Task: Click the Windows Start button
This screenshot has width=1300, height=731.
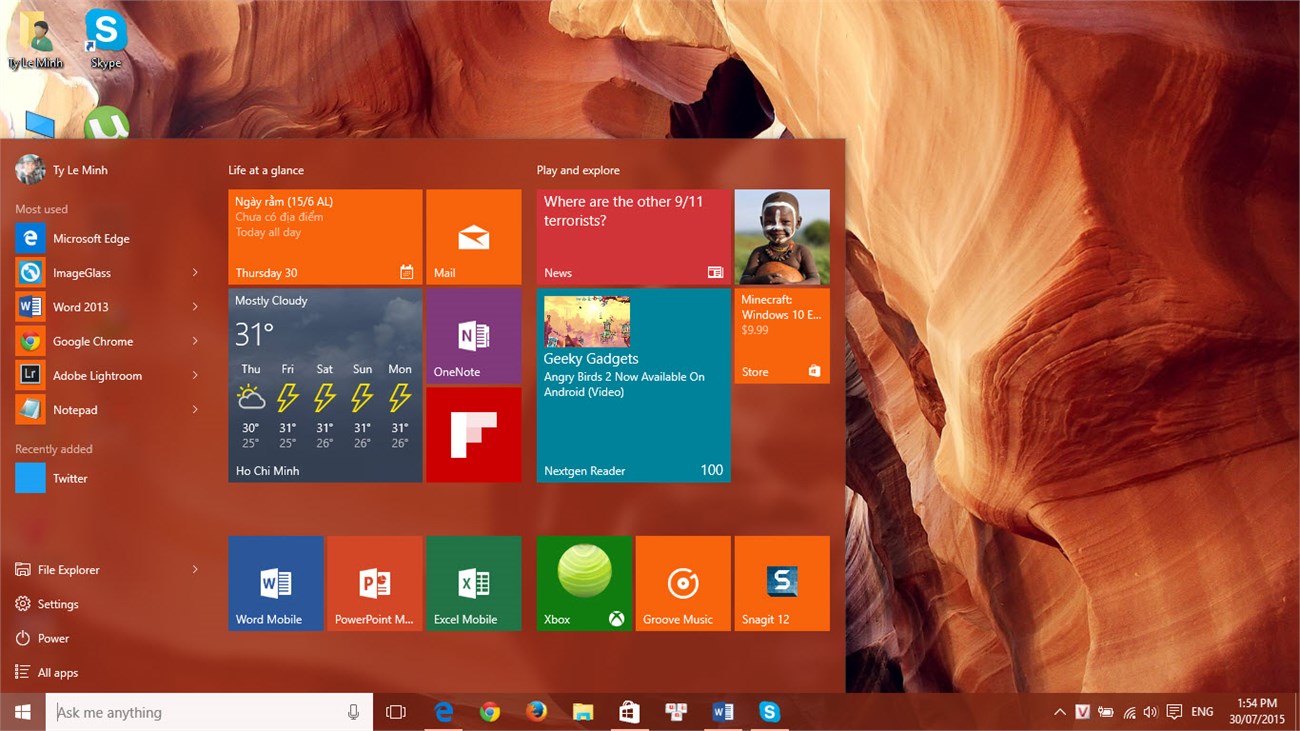Action: point(23,712)
